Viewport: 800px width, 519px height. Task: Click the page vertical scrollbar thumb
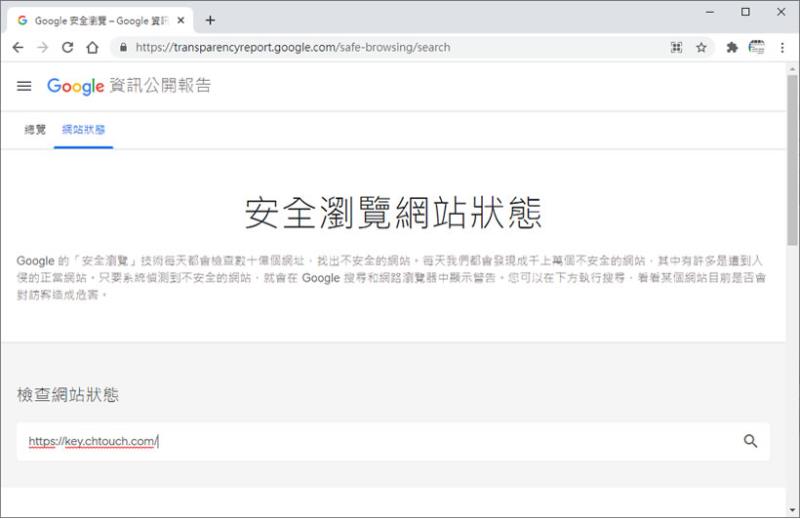(792, 161)
